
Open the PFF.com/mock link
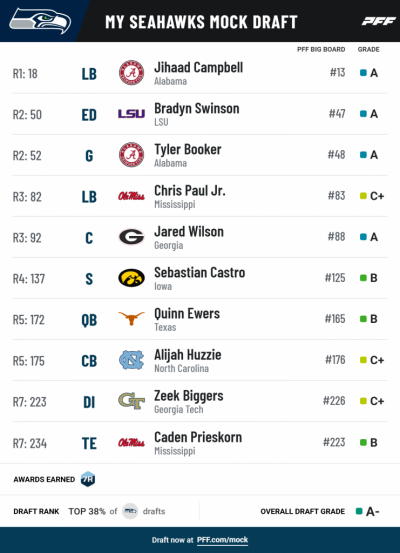(x=222, y=540)
